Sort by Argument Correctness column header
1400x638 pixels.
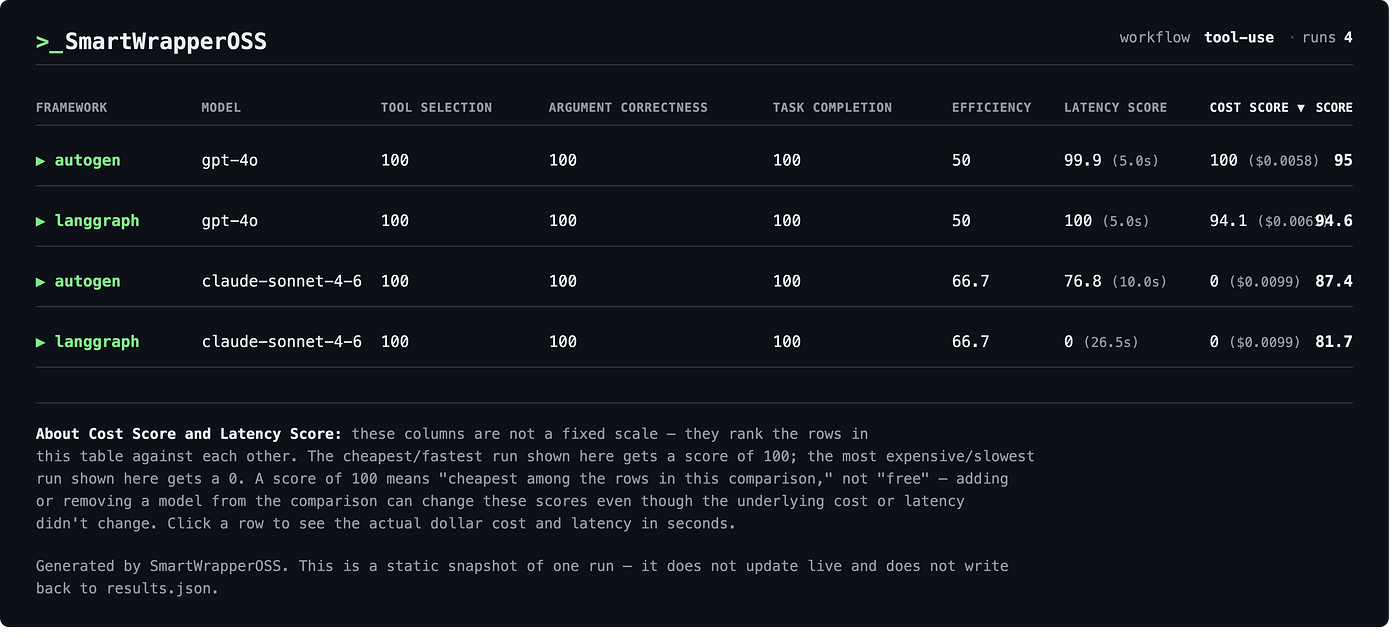point(628,108)
